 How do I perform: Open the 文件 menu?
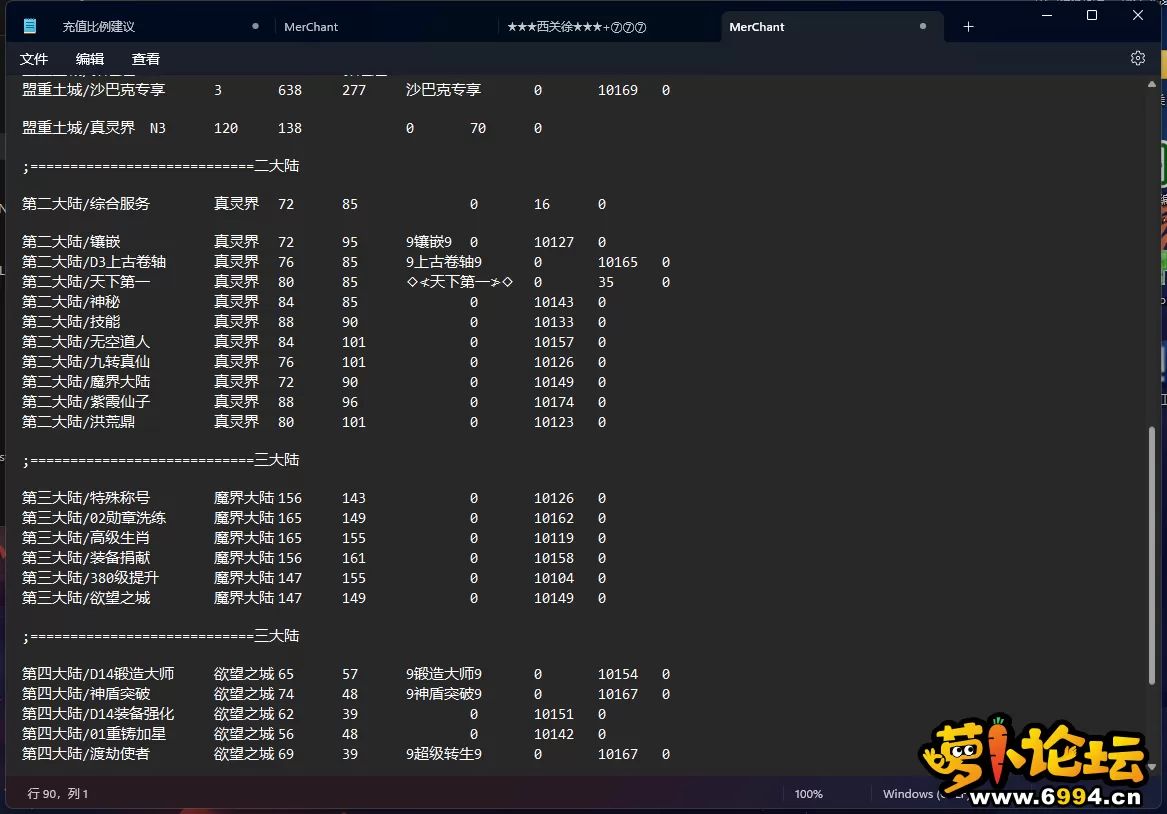(33, 59)
